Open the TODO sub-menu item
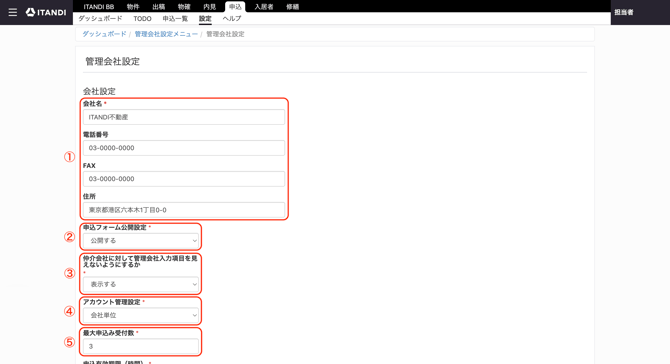The height and width of the screenshot is (364, 670). click(142, 18)
